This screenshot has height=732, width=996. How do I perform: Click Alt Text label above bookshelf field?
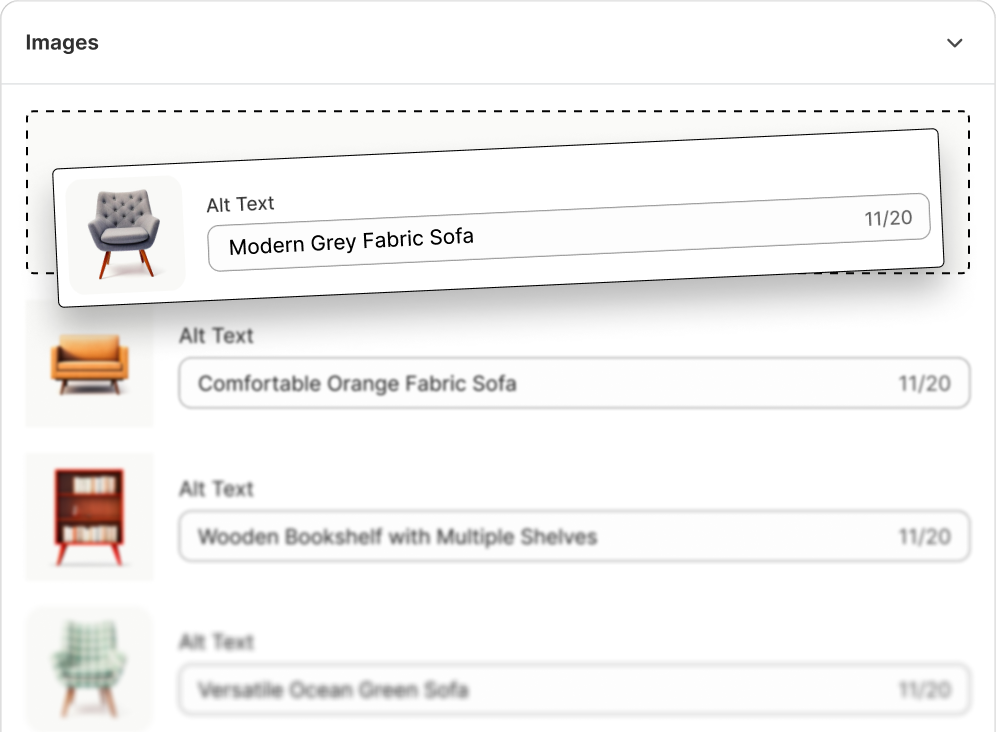[216, 489]
